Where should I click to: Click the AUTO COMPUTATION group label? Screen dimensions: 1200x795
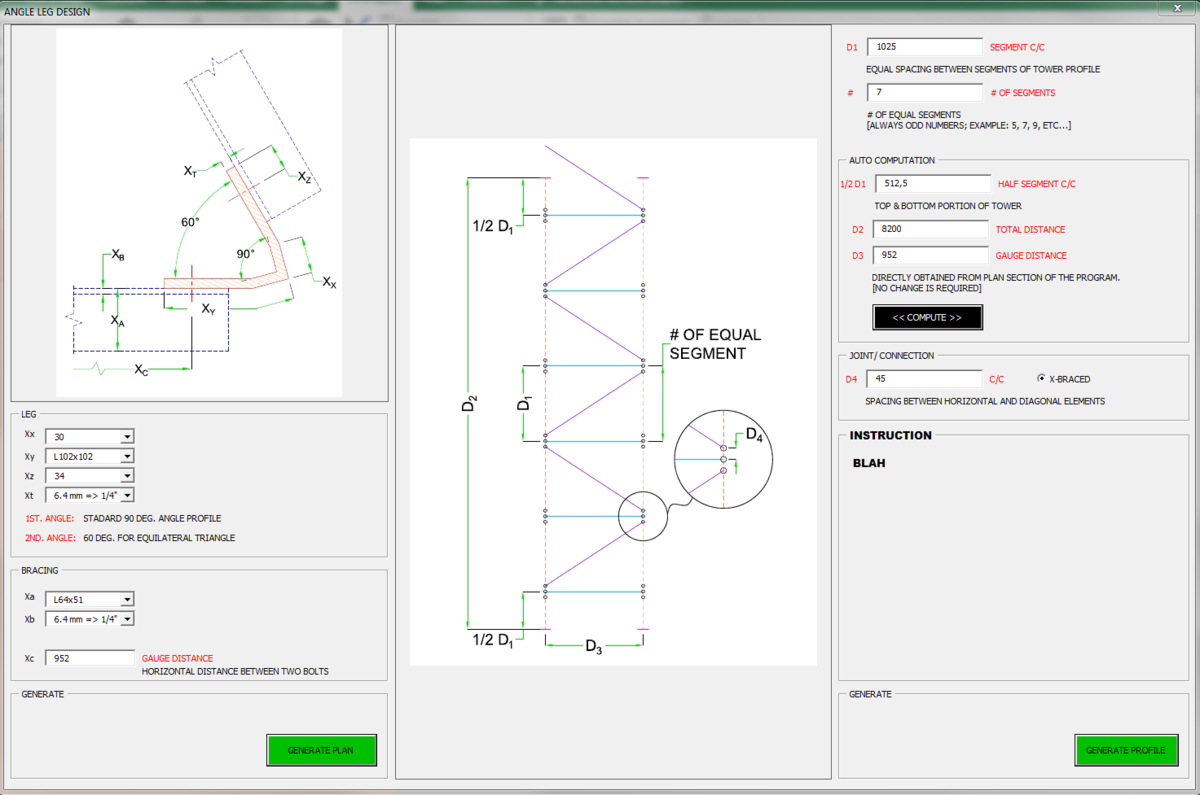(x=892, y=160)
